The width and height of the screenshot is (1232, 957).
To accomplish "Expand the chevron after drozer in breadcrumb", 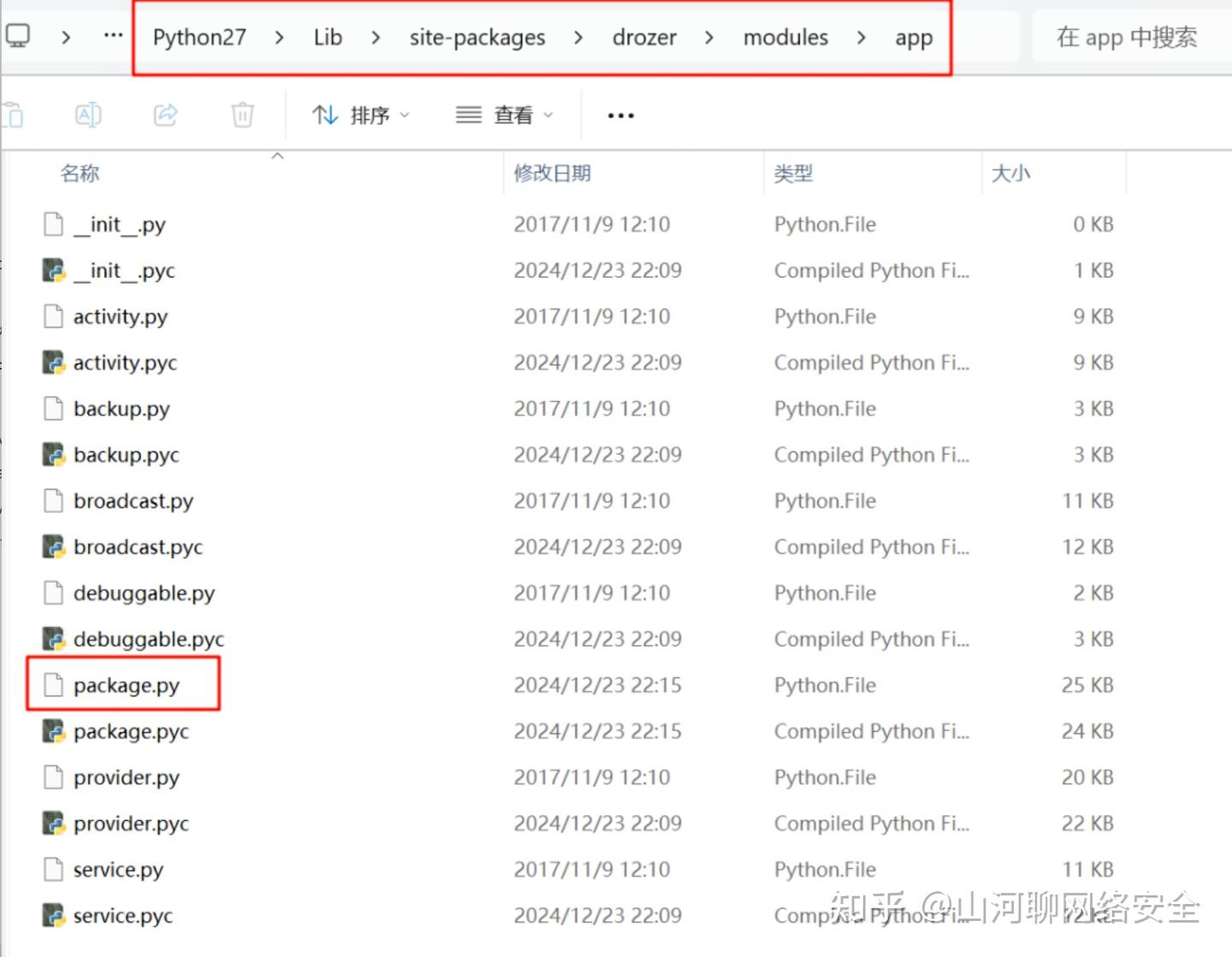I will 709,38.
